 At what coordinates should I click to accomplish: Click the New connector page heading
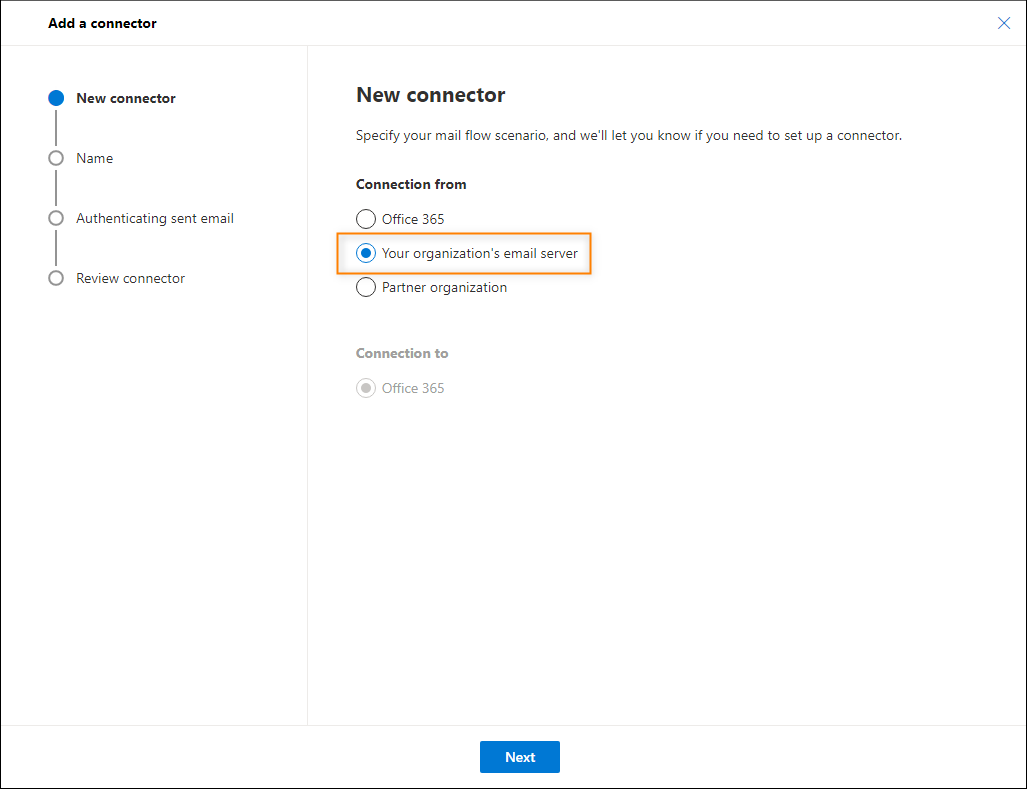coord(430,95)
